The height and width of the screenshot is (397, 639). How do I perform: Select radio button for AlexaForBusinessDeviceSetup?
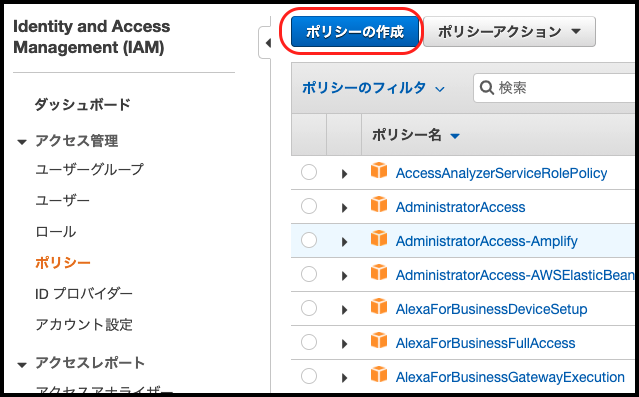tap(309, 308)
